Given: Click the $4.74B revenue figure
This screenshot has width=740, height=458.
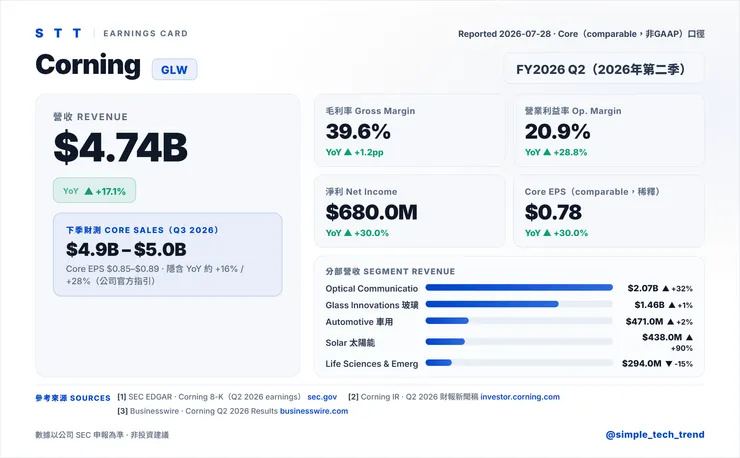Looking at the screenshot, I should (x=120, y=147).
